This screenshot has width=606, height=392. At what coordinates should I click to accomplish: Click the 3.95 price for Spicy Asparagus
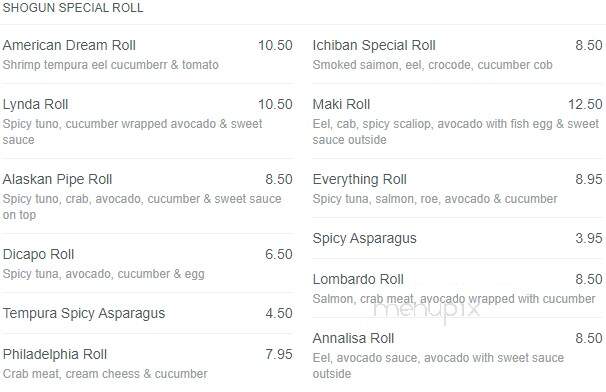pos(589,238)
